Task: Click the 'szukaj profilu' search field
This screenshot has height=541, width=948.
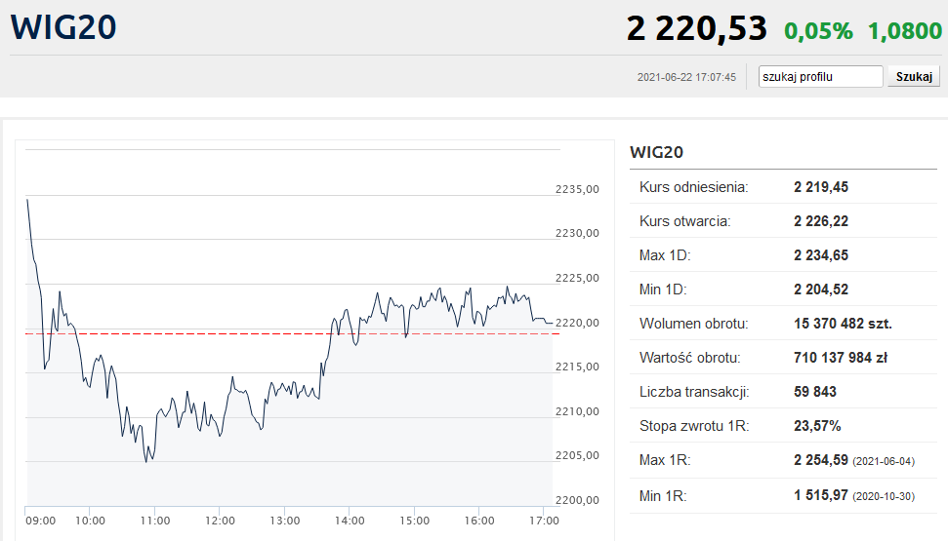Action: tap(820, 77)
